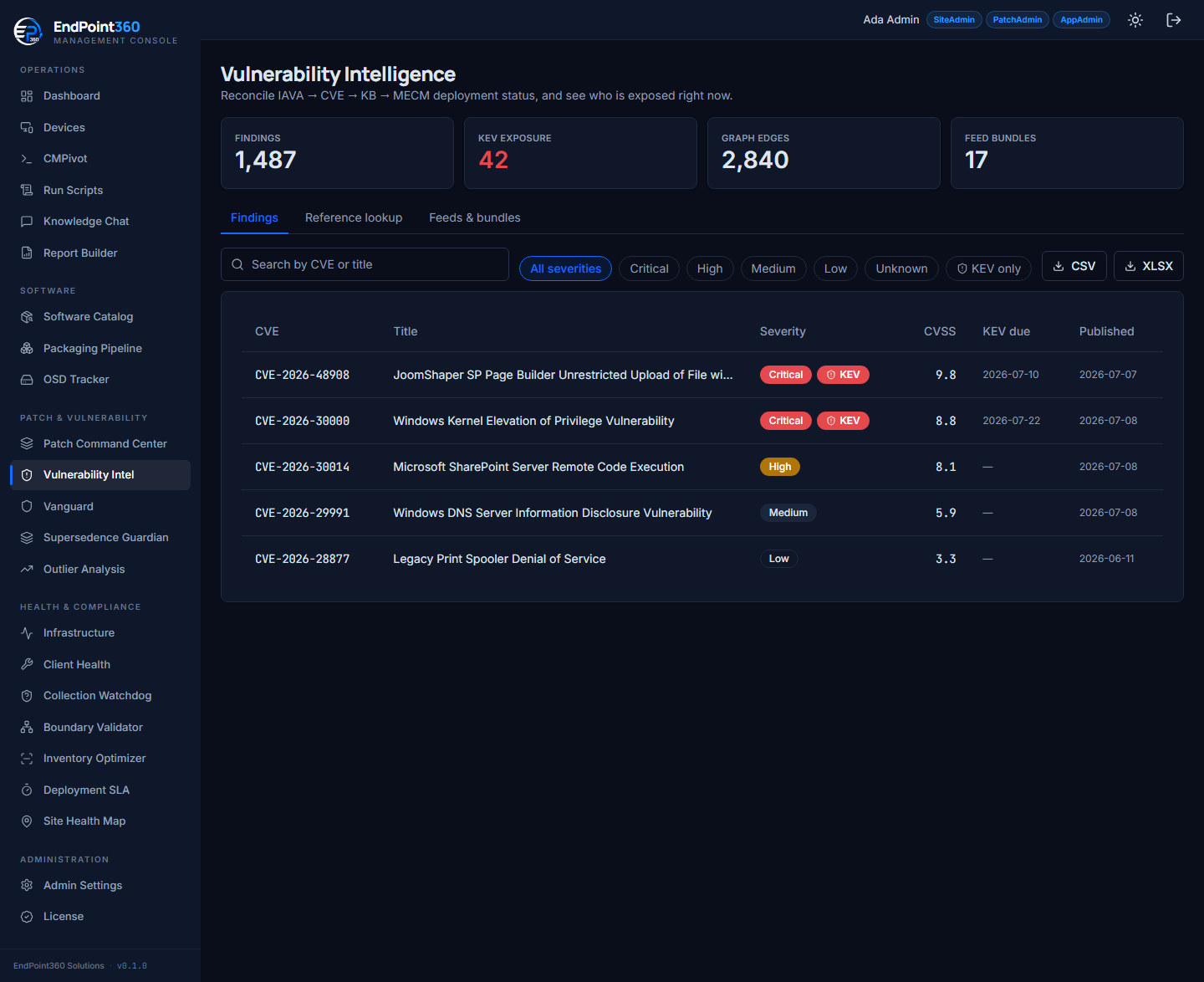Switch to the Findings tab
The width and height of the screenshot is (1204, 982).
coord(254,217)
